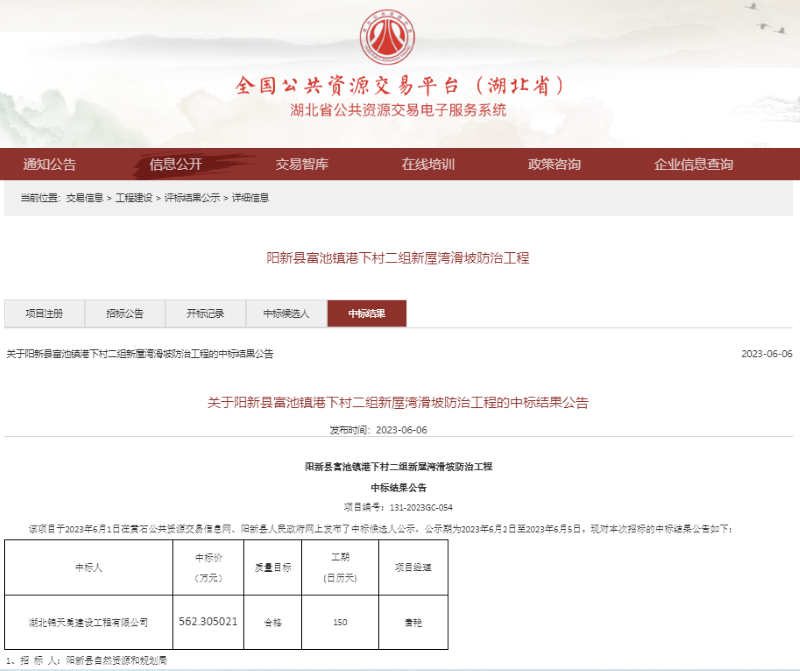This screenshot has width=800, height=671.
Task: Click the winning bidder company name cell
Action: [x=89, y=622]
